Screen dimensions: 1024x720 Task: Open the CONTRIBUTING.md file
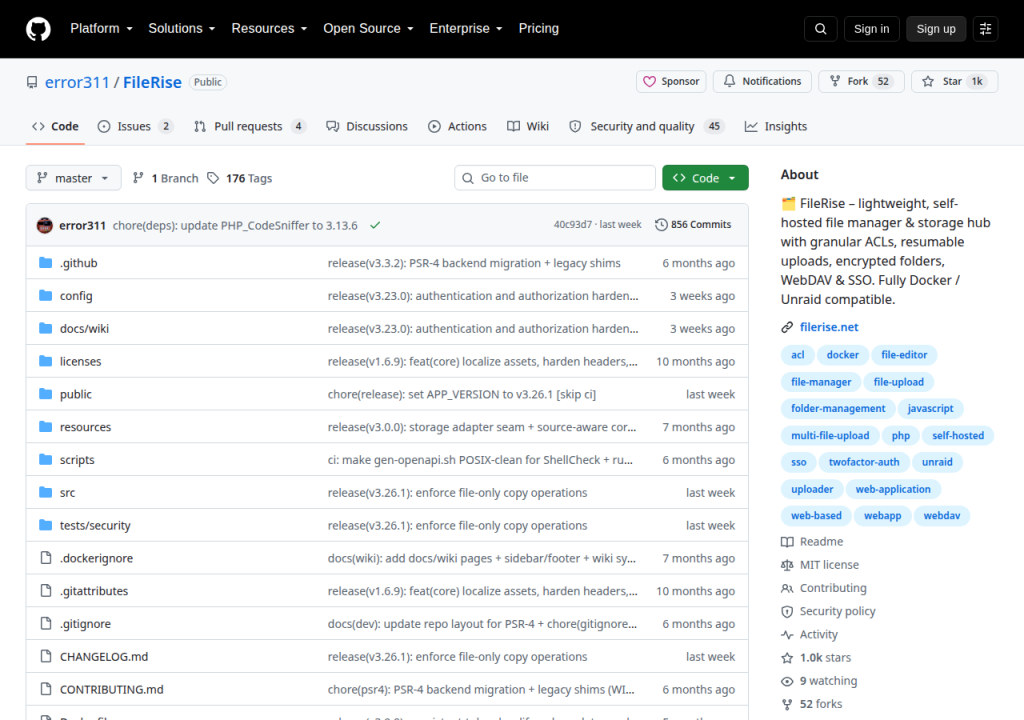click(112, 689)
